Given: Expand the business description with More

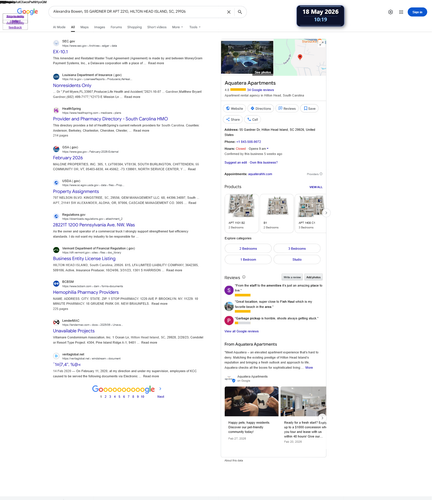Looking at the screenshot, I should [309, 368].
